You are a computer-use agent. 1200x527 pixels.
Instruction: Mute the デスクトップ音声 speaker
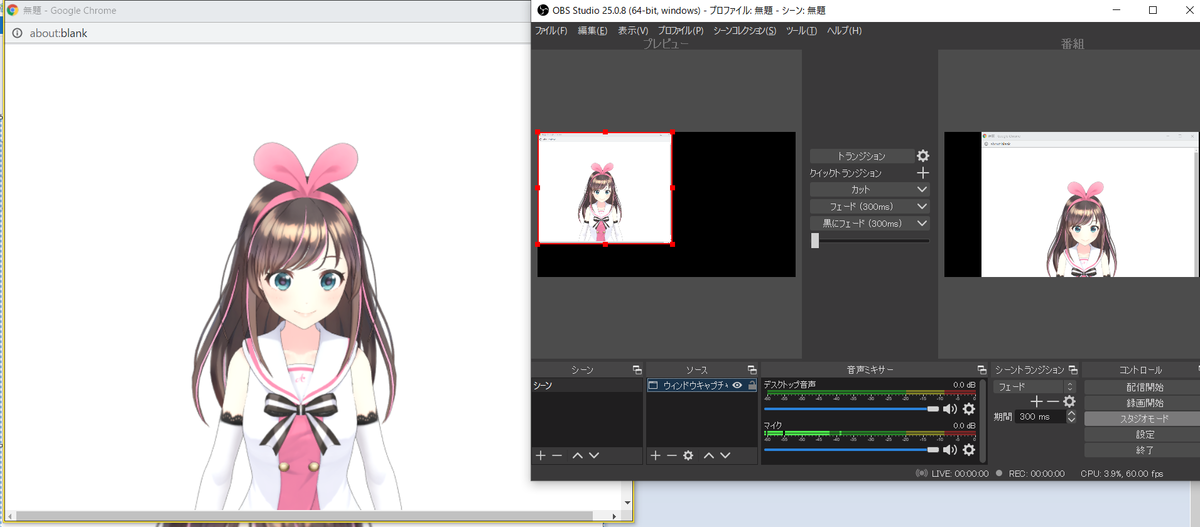pos(950,409)
